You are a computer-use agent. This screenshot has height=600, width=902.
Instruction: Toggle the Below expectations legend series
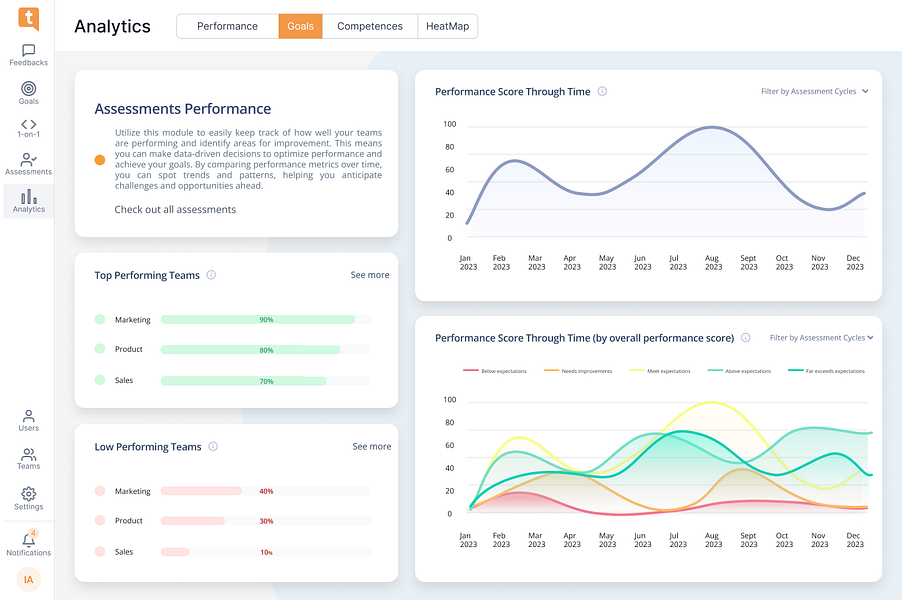(495, 371)
